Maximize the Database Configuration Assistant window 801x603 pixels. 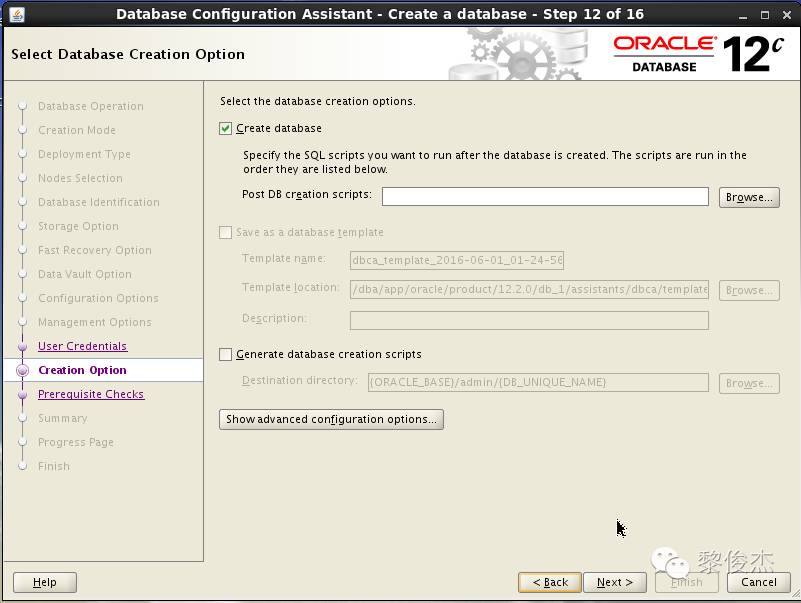[765, 15]
